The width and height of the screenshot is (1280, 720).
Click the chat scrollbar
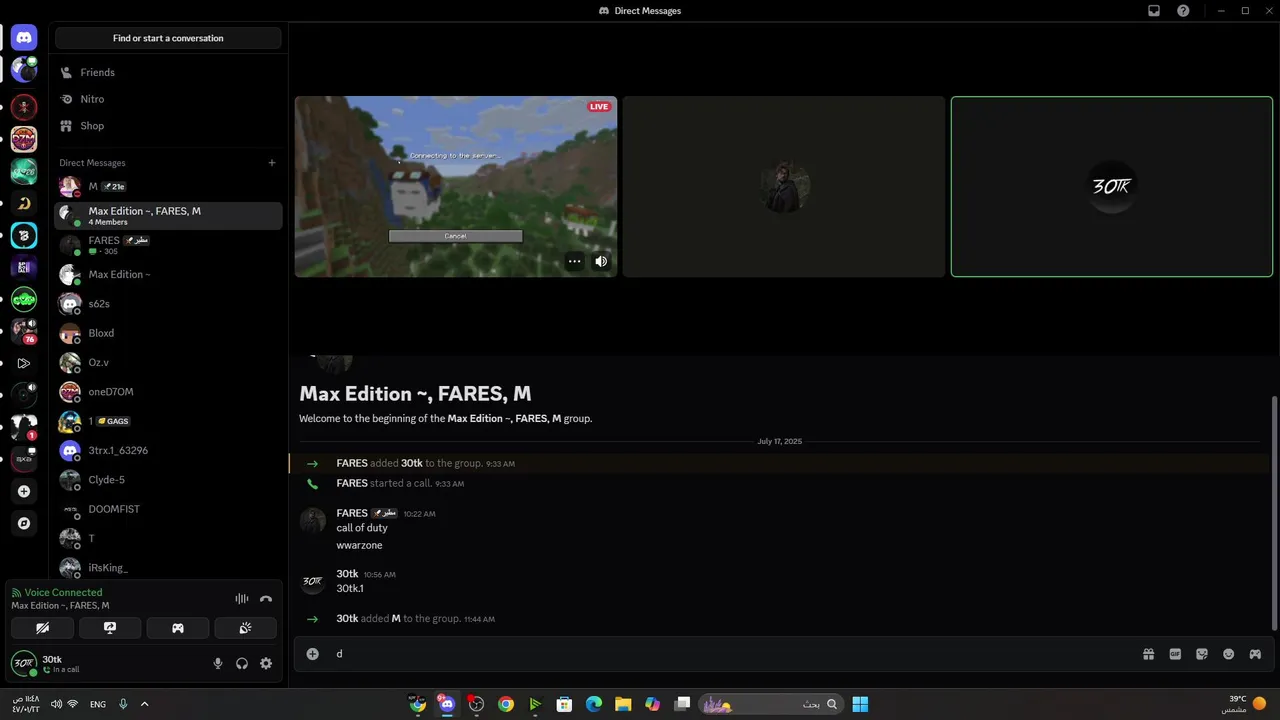tap(1274, 512)
